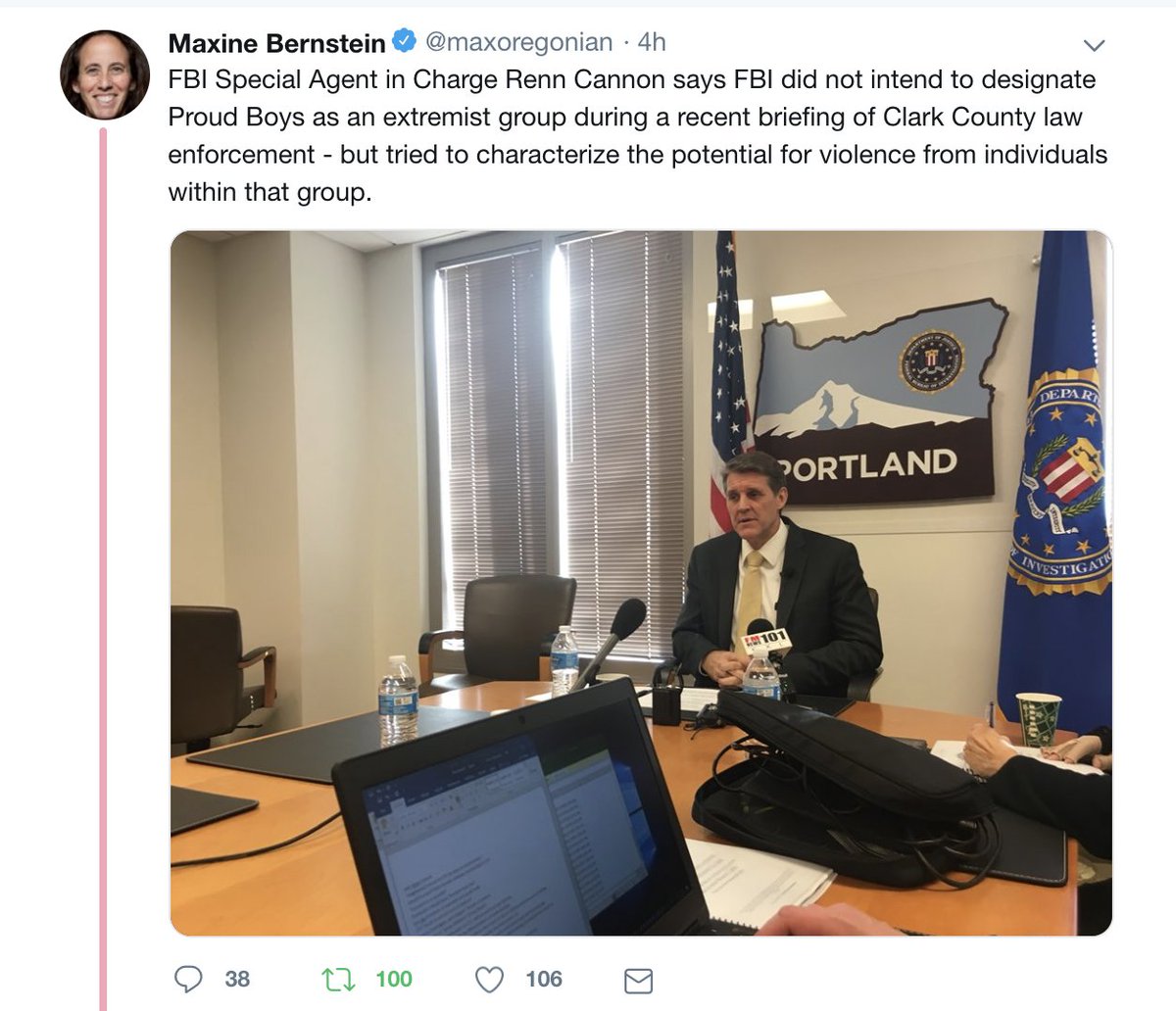Click the man in suit in photo

(x=772, y=578)
